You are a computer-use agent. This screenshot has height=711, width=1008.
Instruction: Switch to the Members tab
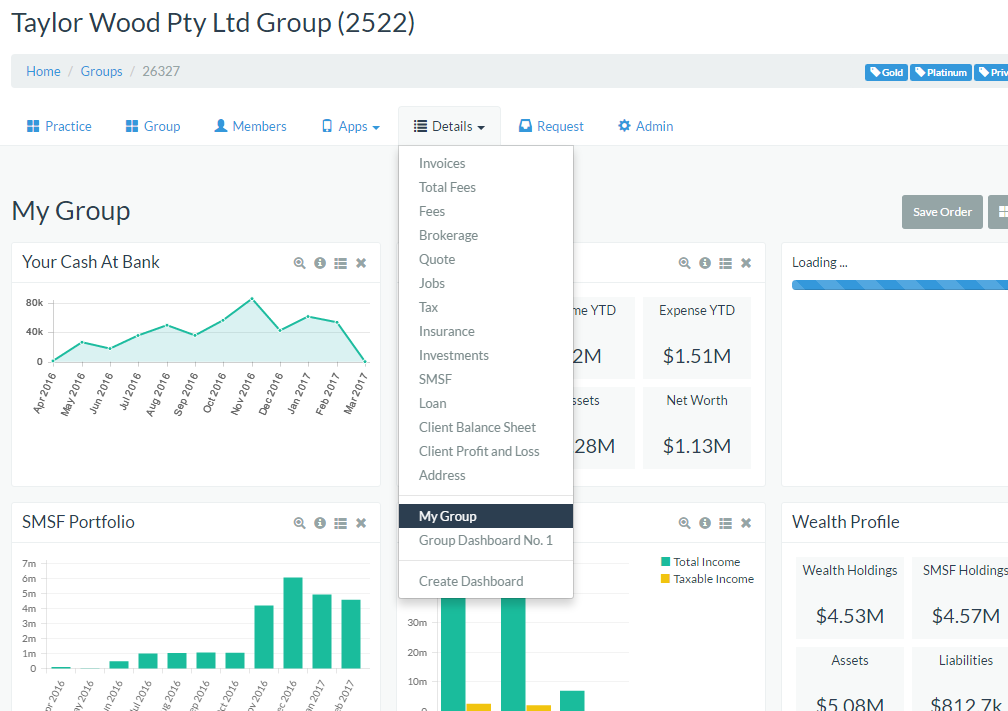click(x=250, y=127)
